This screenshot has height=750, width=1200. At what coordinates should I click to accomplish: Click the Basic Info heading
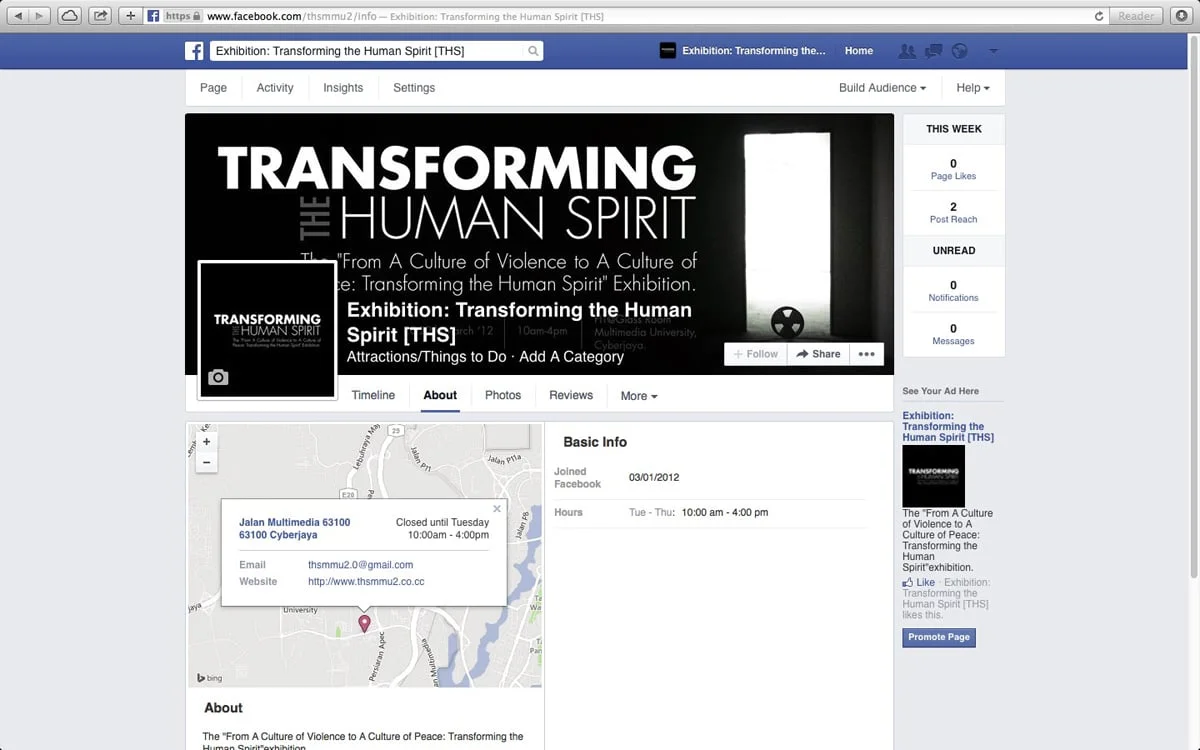(x=595, y=442)
